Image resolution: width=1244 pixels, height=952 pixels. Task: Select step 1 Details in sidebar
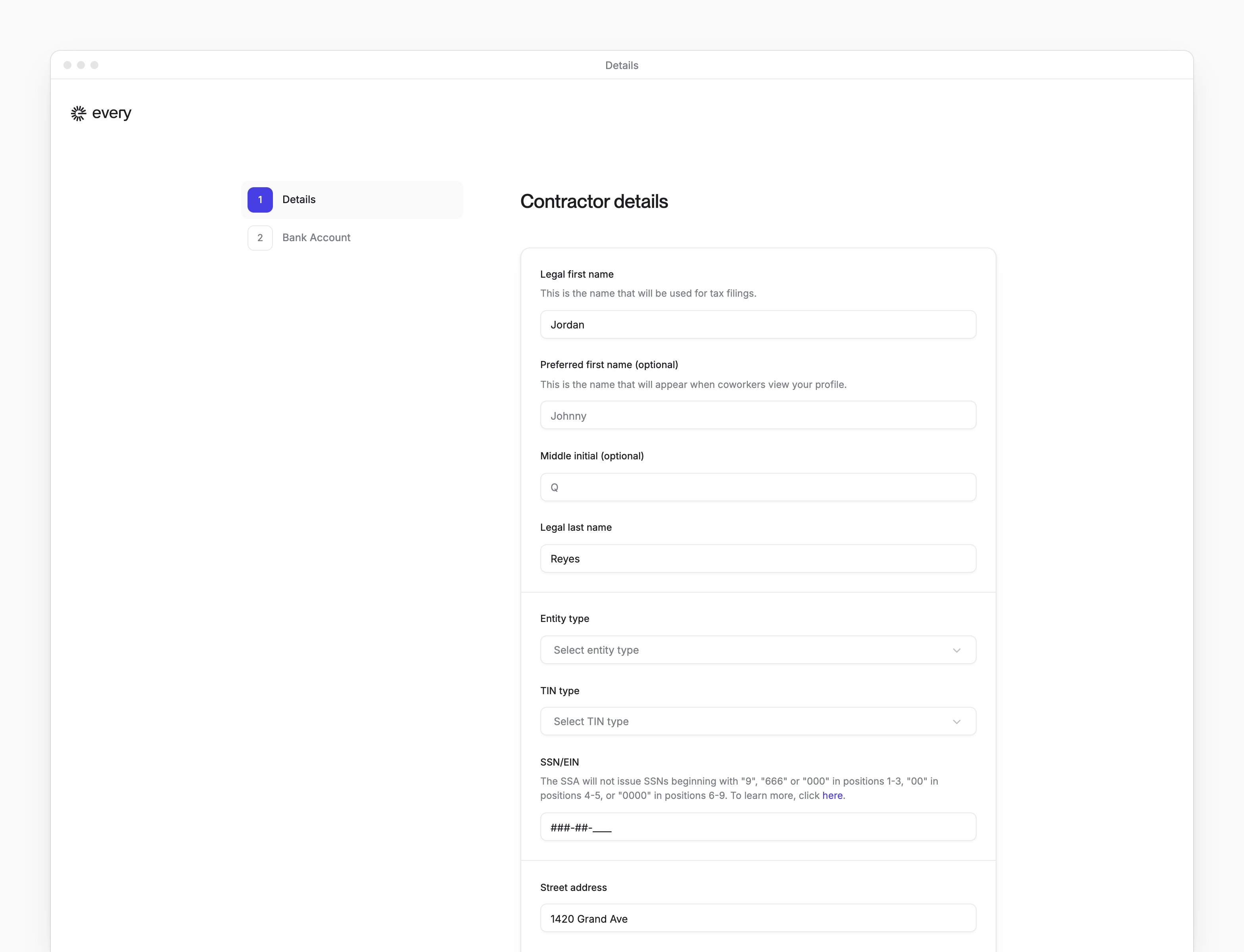point(352,200)
